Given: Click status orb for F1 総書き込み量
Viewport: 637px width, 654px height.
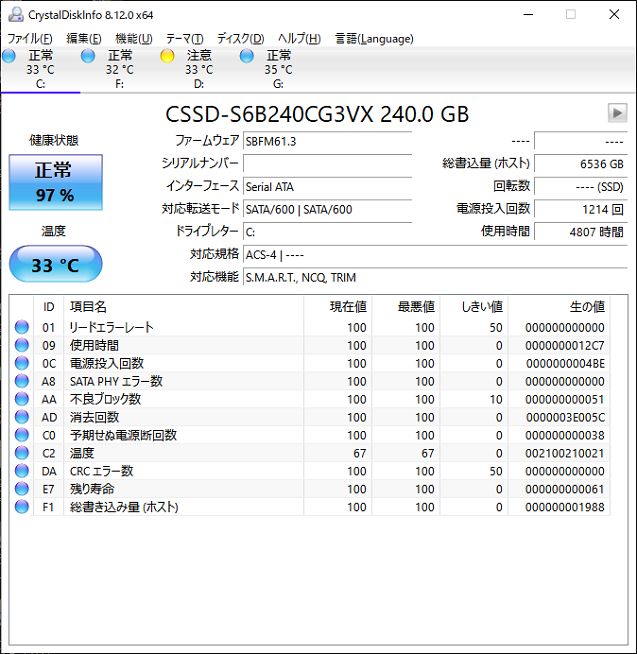Looking at the screenshot, I should 22,506.
